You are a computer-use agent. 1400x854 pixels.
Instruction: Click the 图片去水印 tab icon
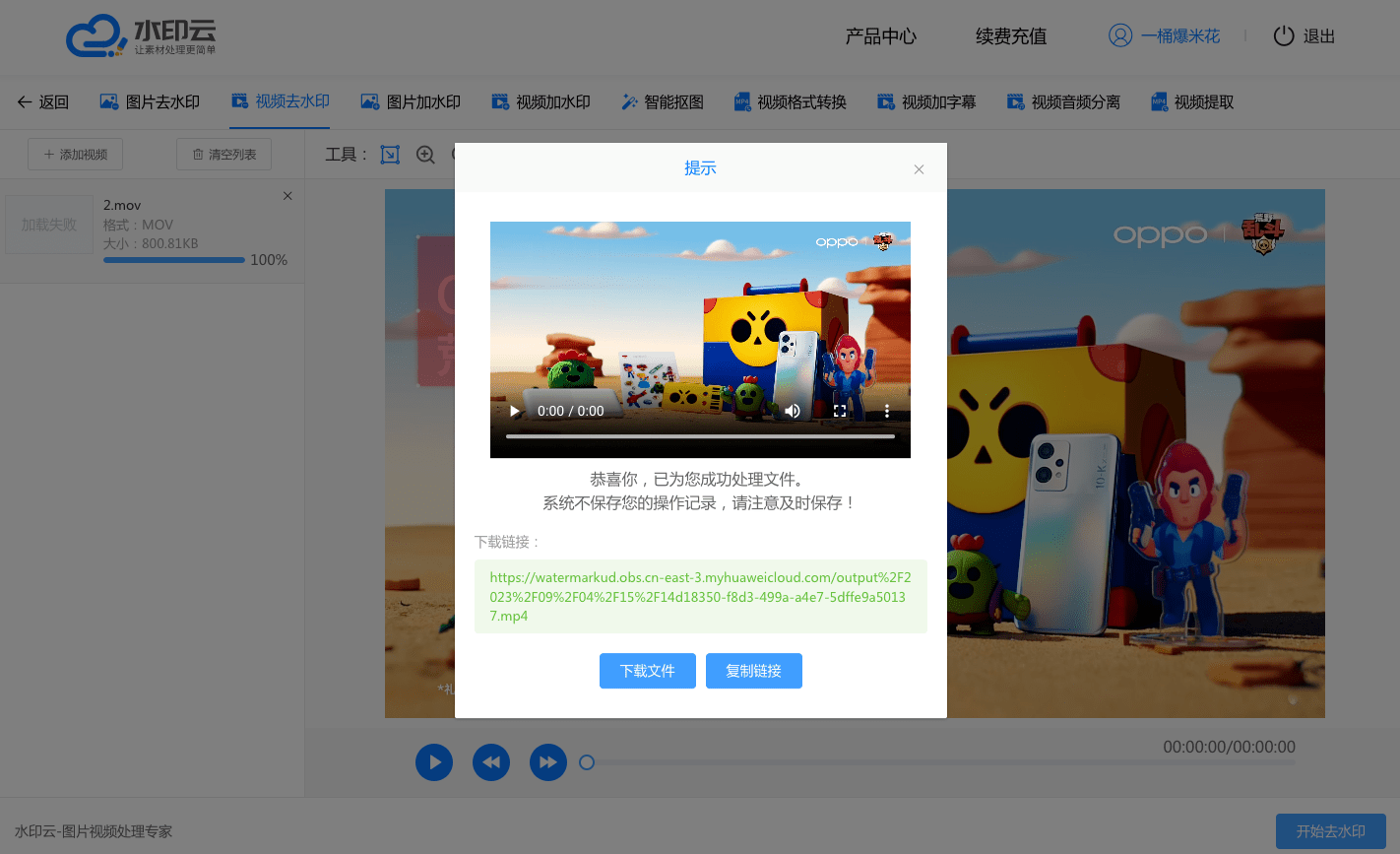pos(109,101)
